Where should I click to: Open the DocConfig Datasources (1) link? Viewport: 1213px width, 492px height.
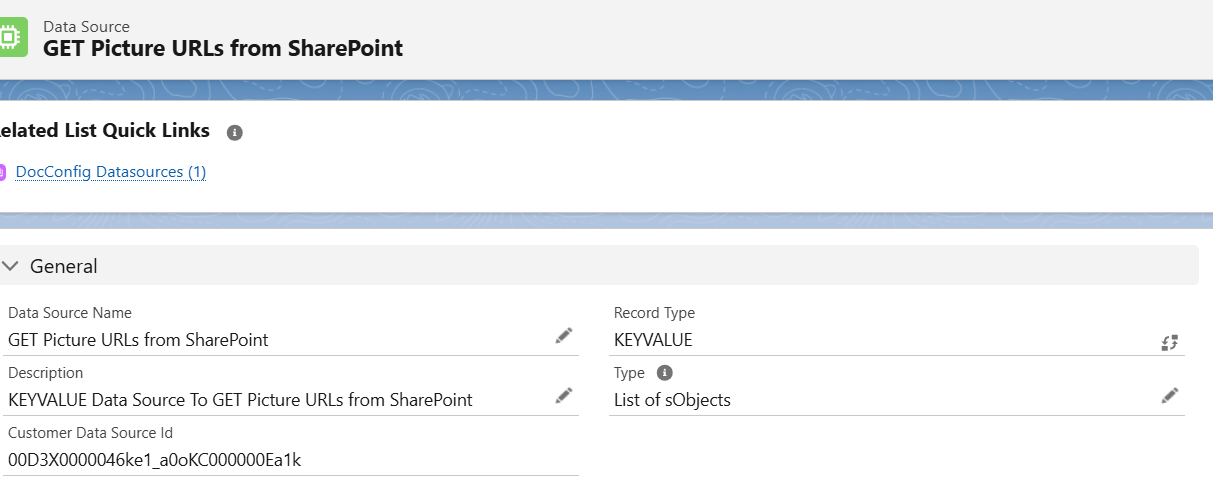(111, 172)
